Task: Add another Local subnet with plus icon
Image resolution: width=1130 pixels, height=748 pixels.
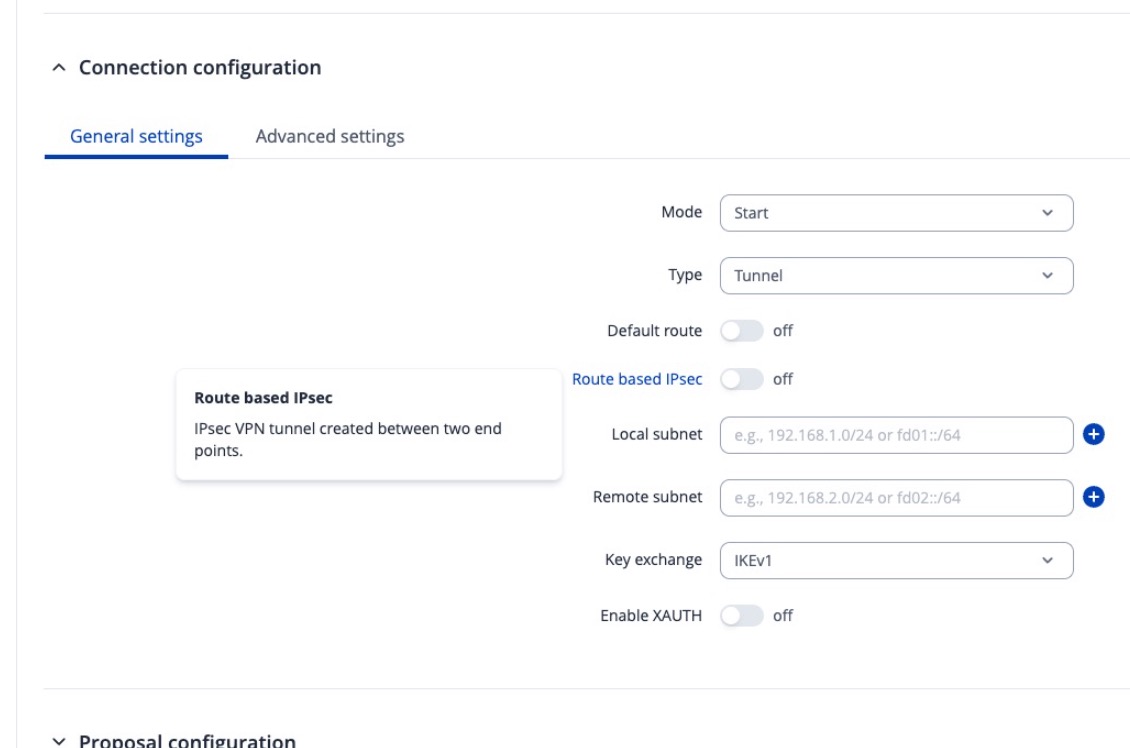Action: tap(1094, 434)
